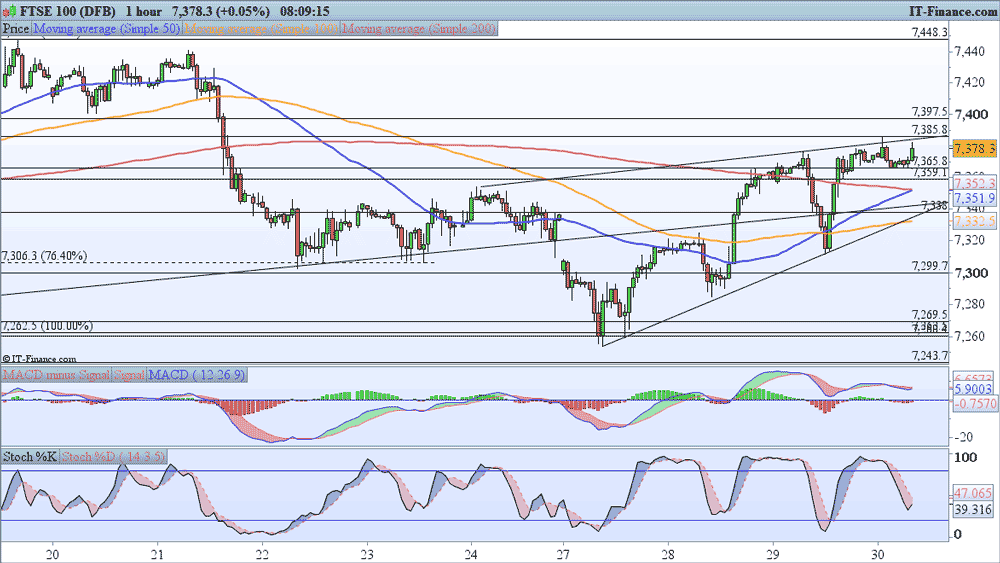Click the 7,260 price axis value
Viewport: 1000px width, 563px height.
[x=969, y=336]
